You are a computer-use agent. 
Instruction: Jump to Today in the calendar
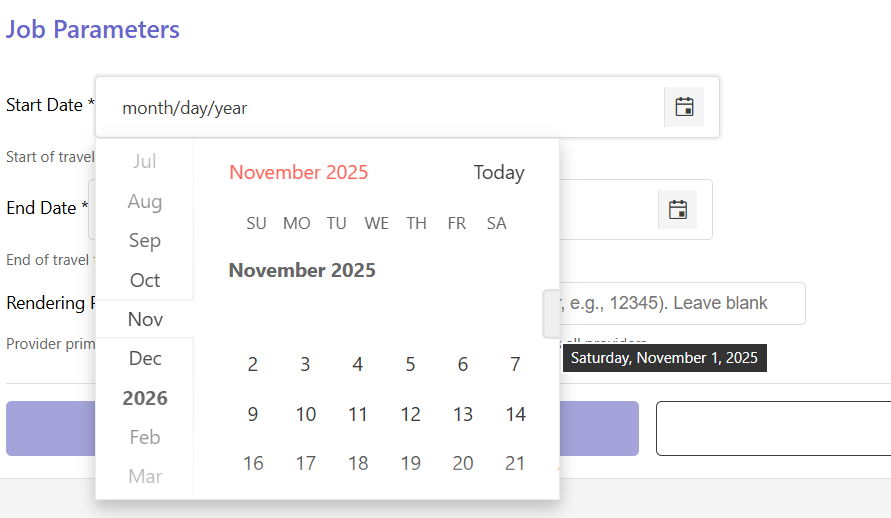[x=499, y=173]
